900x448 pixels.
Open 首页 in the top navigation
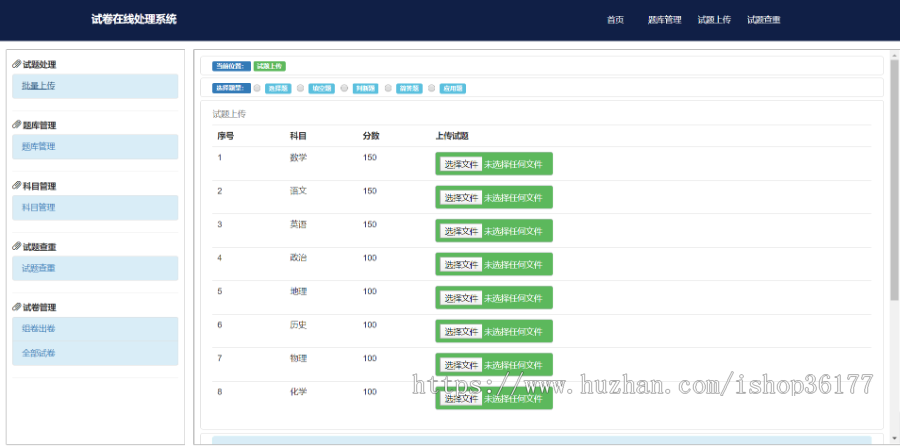tap(615, 20)
